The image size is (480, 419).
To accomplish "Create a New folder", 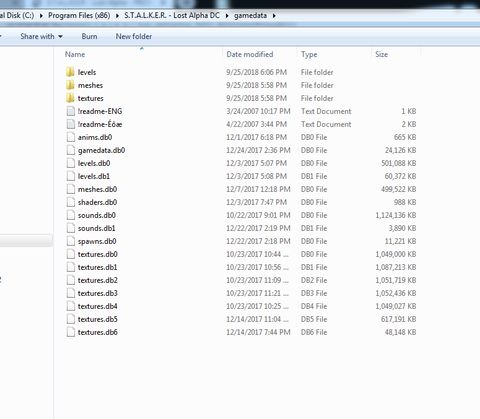I will (x=134, y=36).
